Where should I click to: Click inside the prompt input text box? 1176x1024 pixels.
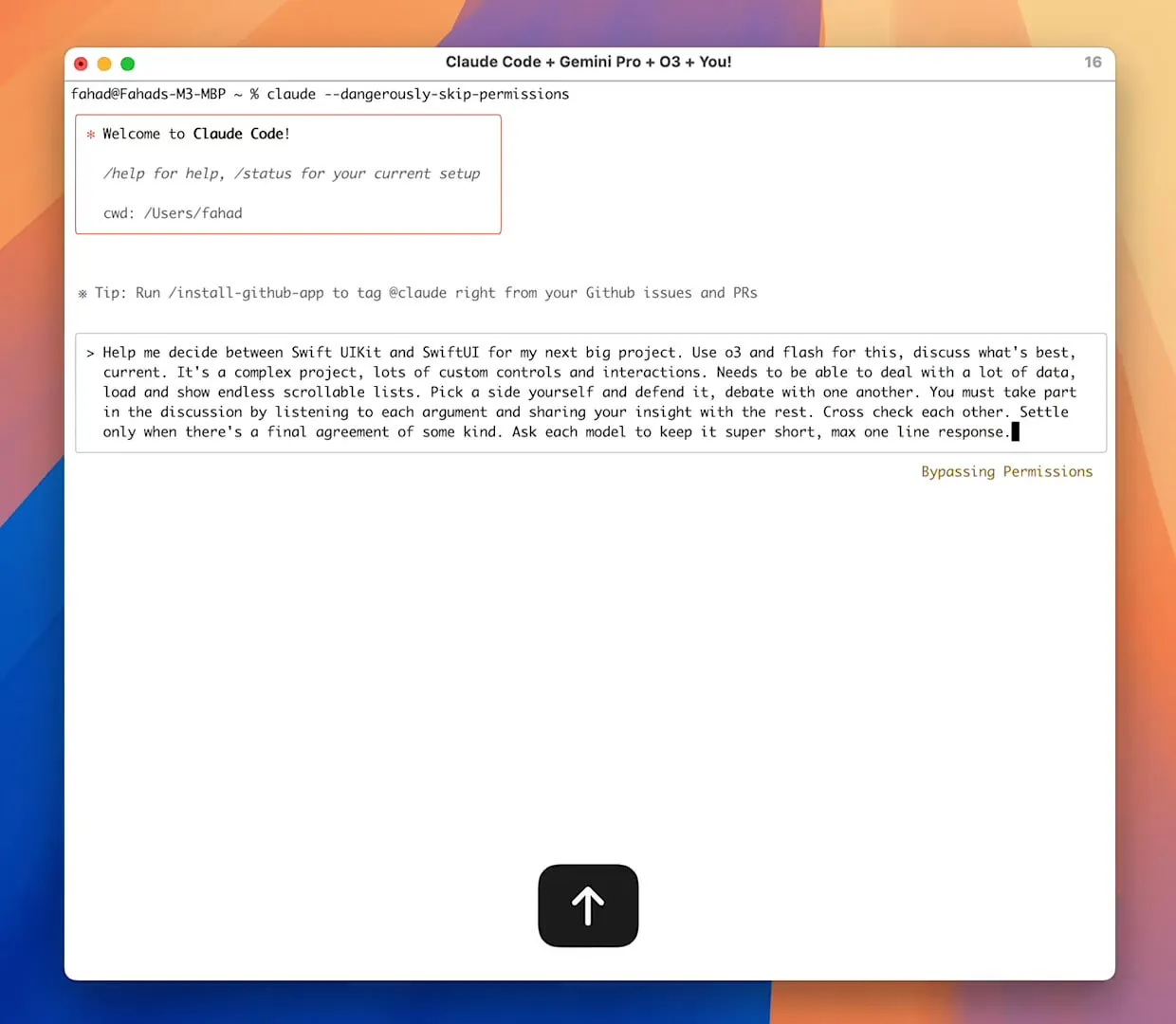click(x=591, y=393)
